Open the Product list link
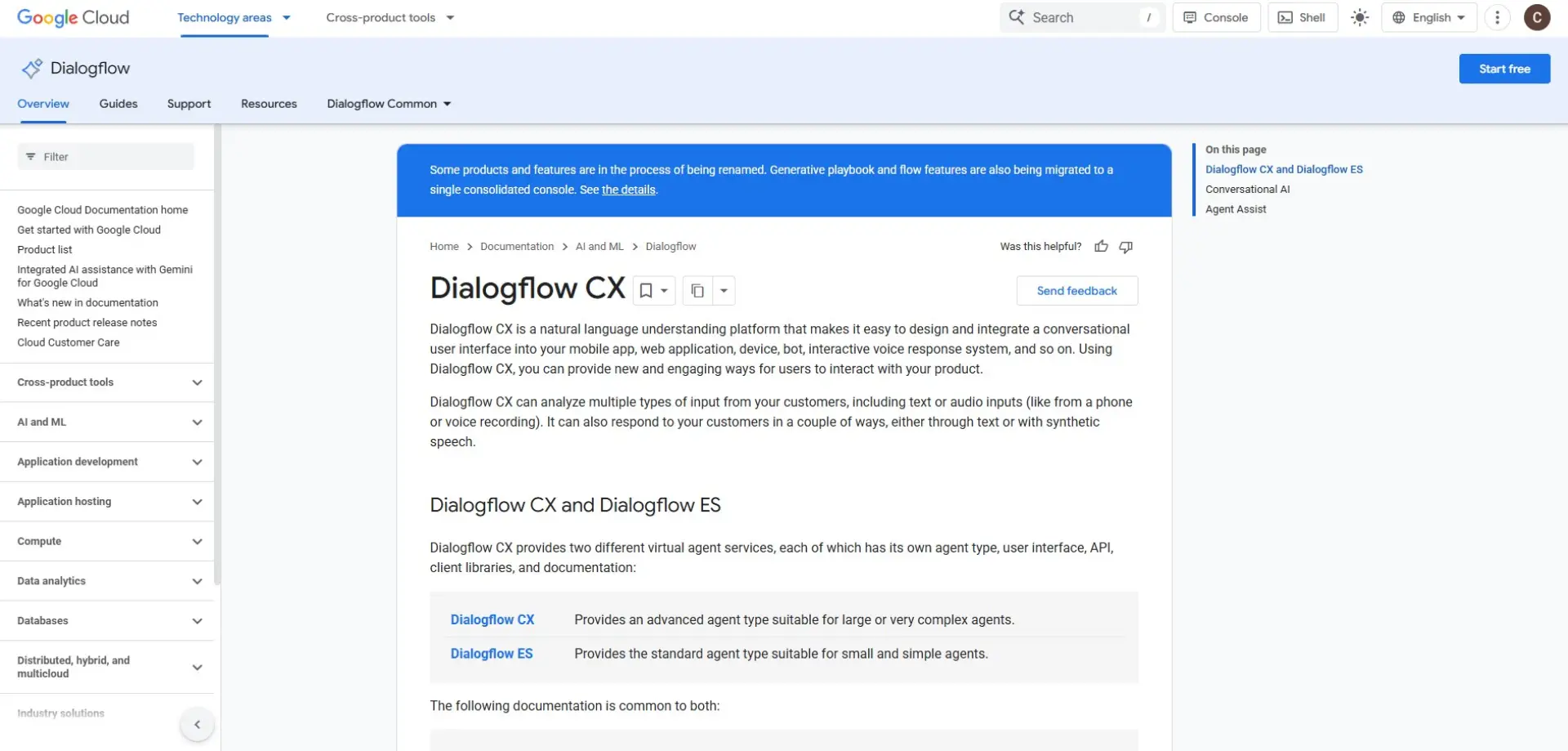Image resolution: width=1568 pixels, height=751 pixels. click(45, 249)
